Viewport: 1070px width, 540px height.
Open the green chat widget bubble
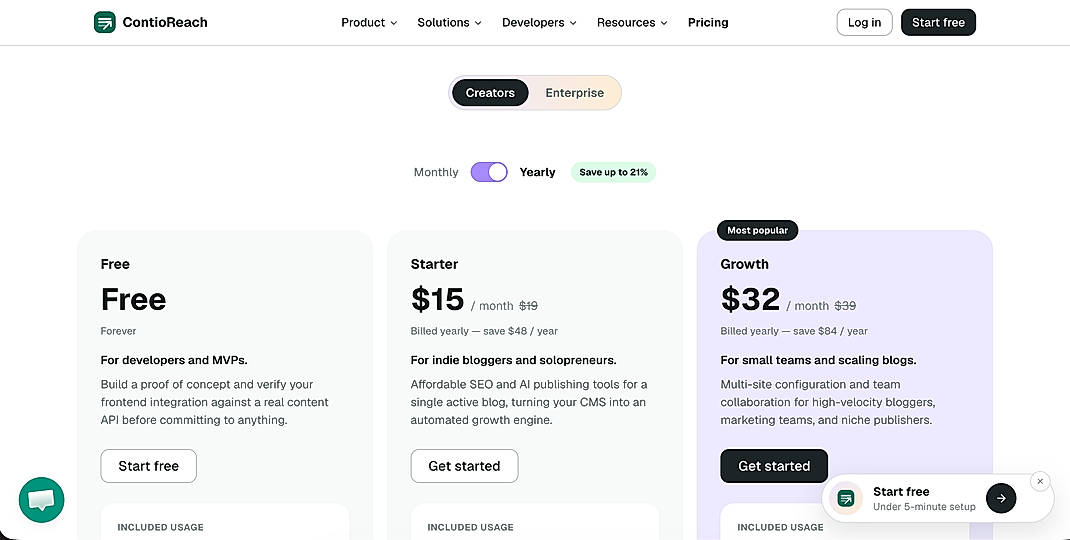(x=42, y=500)
